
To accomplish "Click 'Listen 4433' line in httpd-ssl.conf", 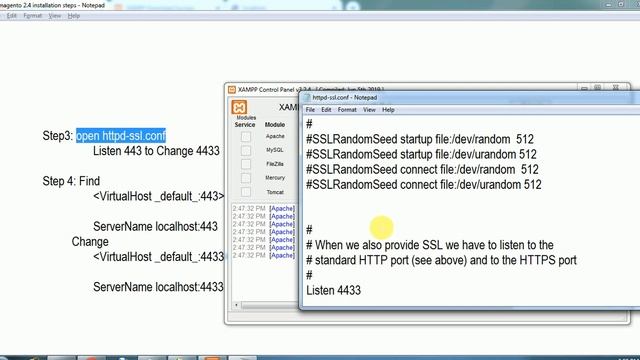I will pos(333,290).
